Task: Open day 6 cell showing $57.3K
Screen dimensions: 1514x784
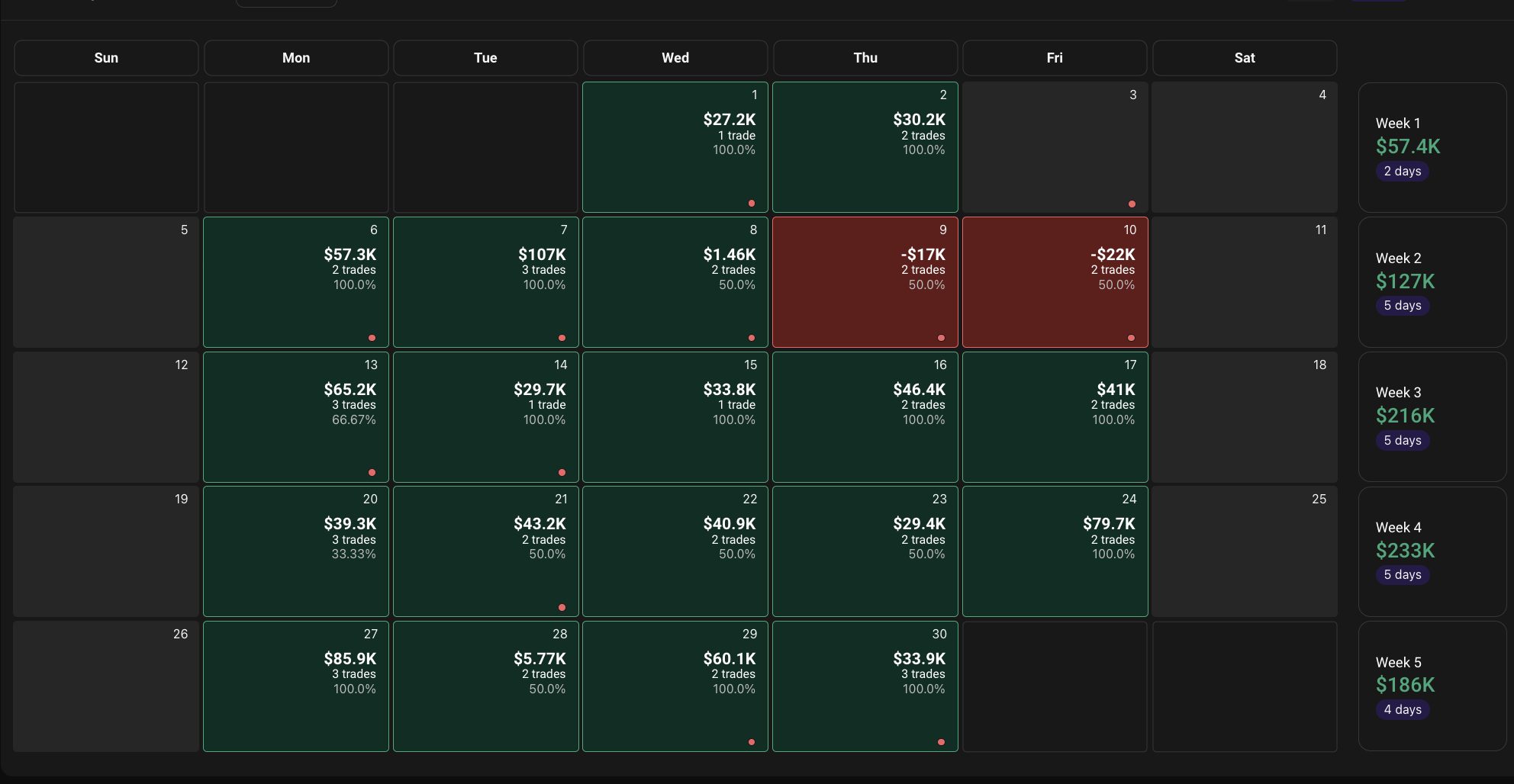Action: coord(296,282)
